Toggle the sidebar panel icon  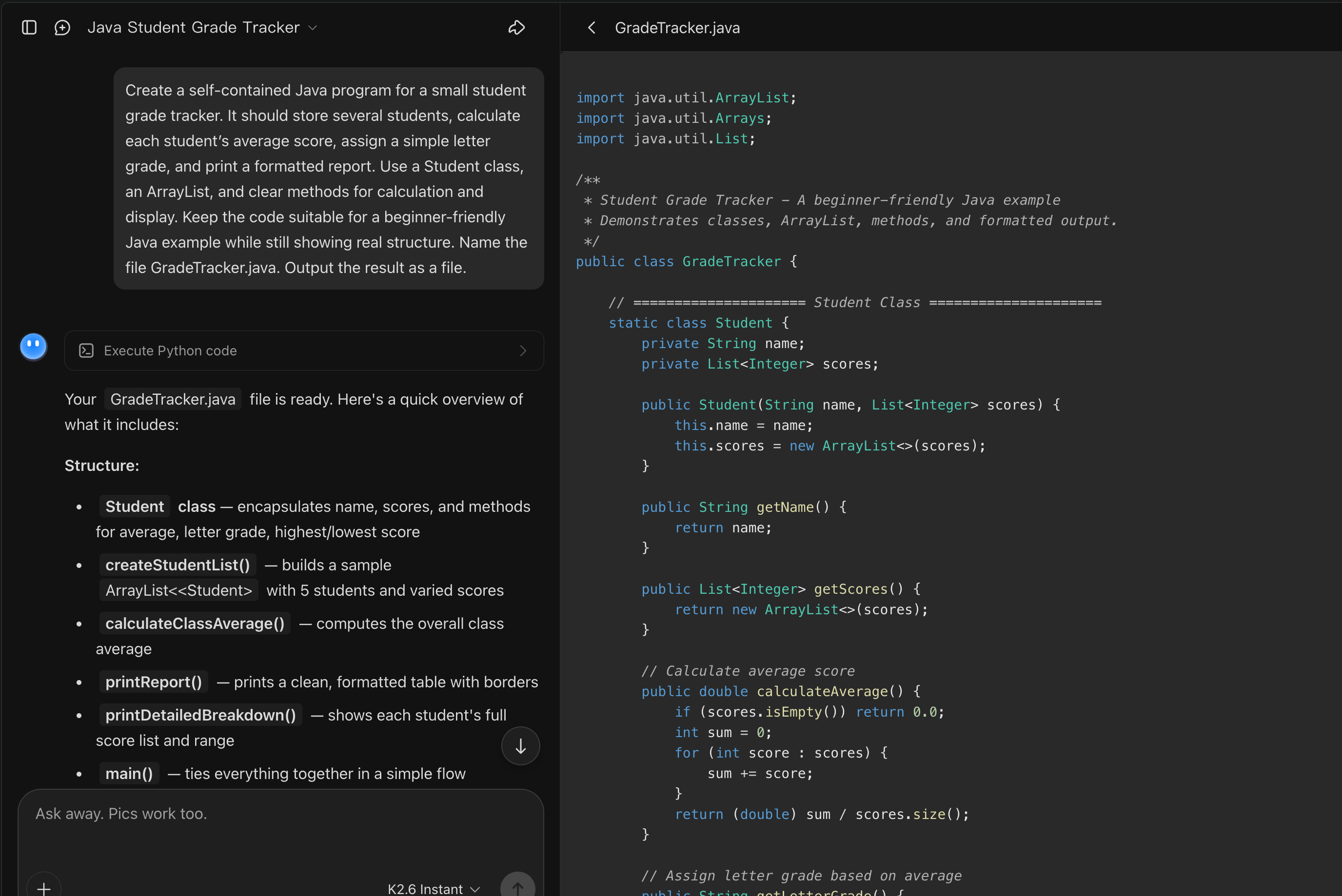click(29, 27)
